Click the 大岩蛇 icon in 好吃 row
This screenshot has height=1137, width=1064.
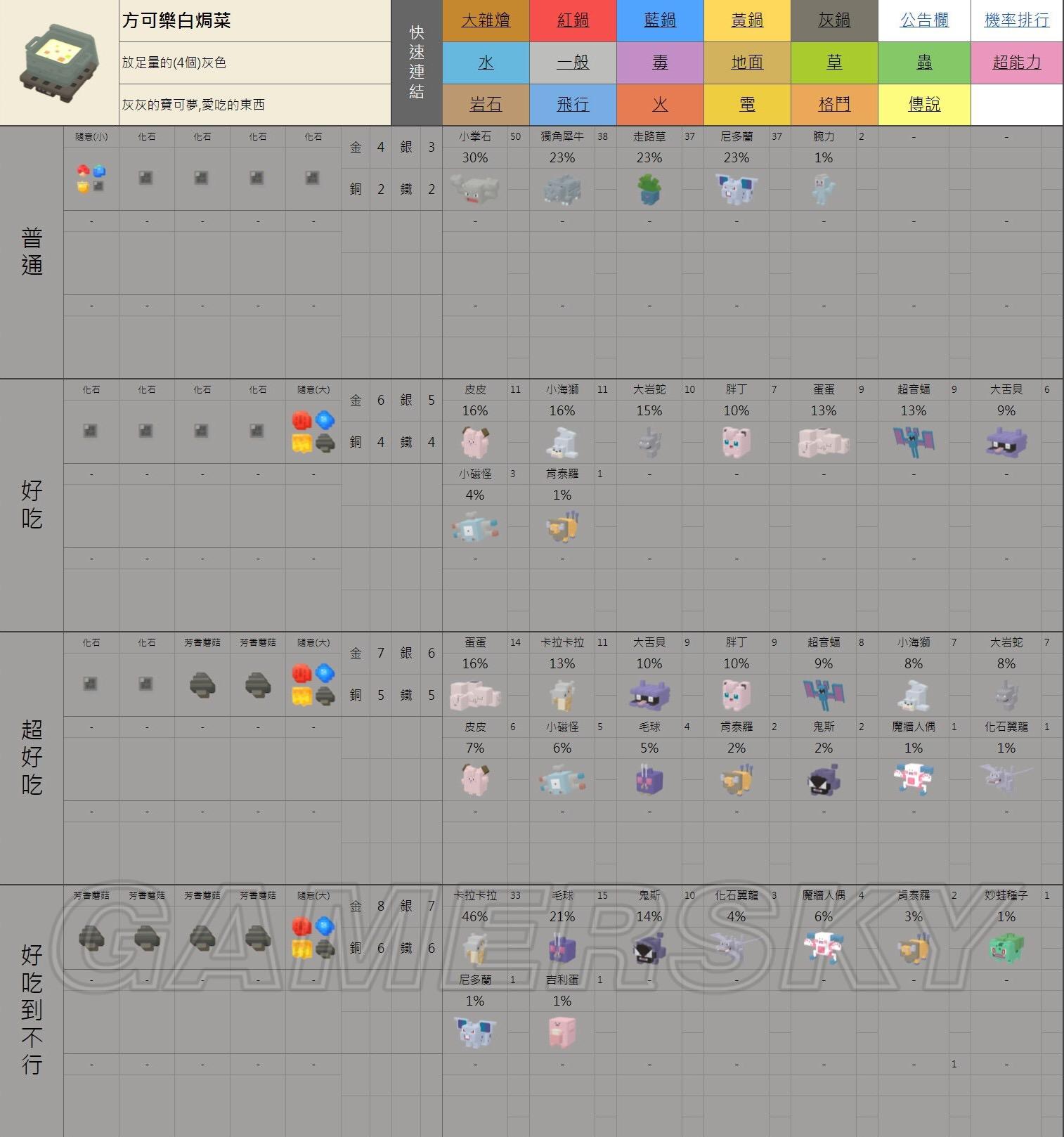pyautogui.click(x=649, y=443)
